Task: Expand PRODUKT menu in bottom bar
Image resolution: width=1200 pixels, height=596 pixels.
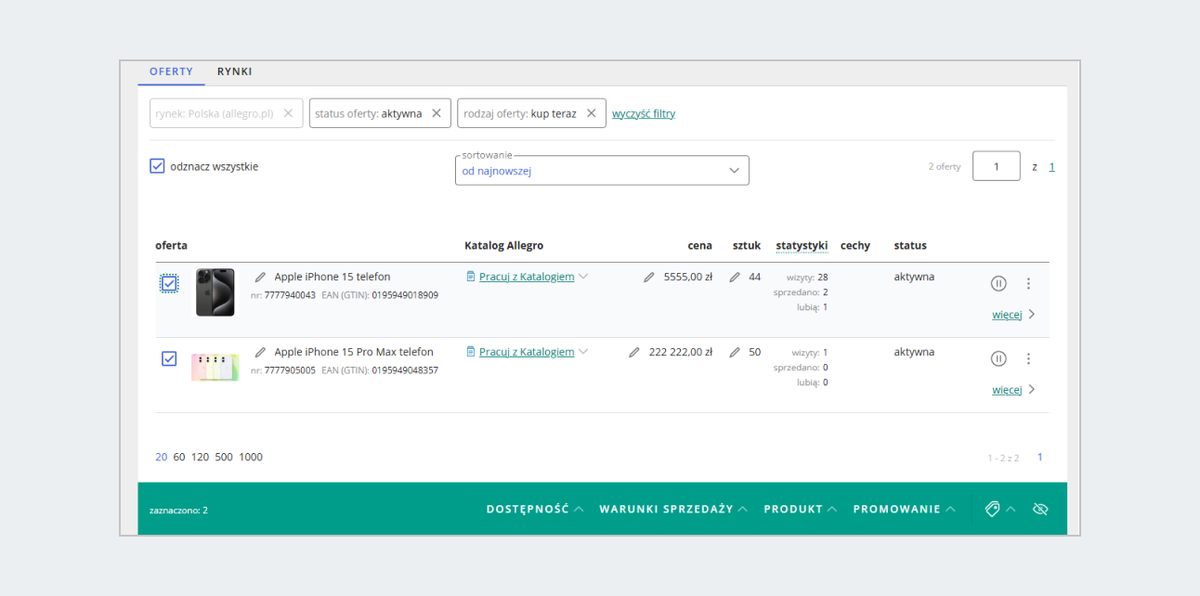Action: click(x=801, y=509)
